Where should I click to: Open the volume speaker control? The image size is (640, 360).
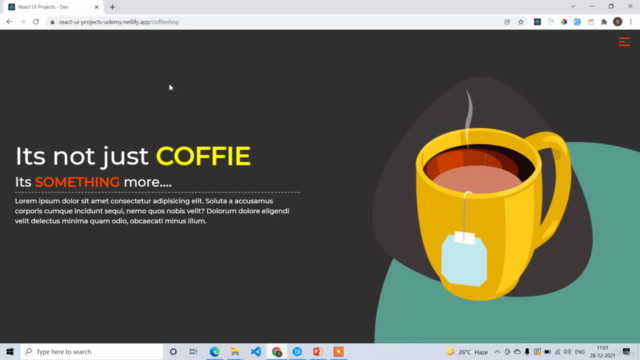[x=567, y=352]
